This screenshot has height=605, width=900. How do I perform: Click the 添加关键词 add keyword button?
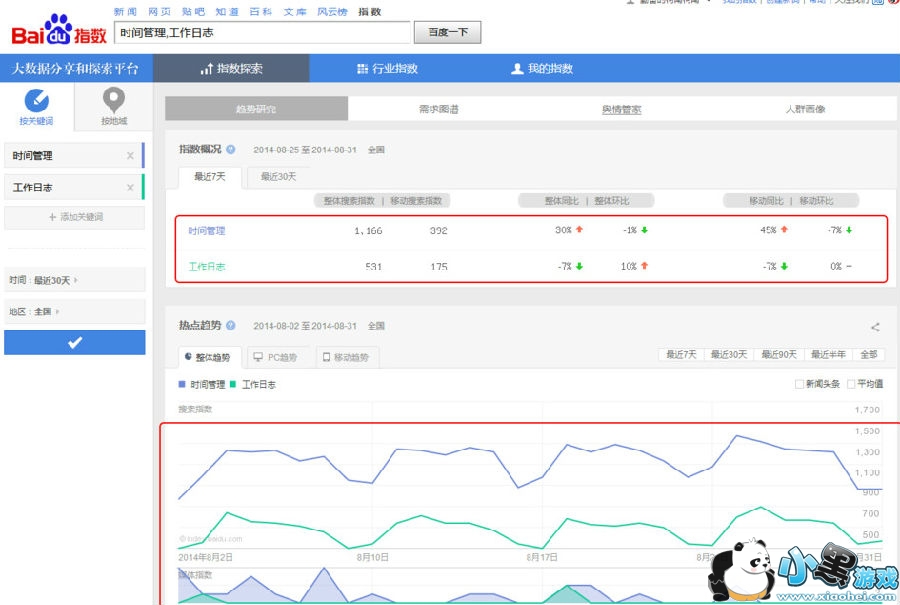pos(74,217)
